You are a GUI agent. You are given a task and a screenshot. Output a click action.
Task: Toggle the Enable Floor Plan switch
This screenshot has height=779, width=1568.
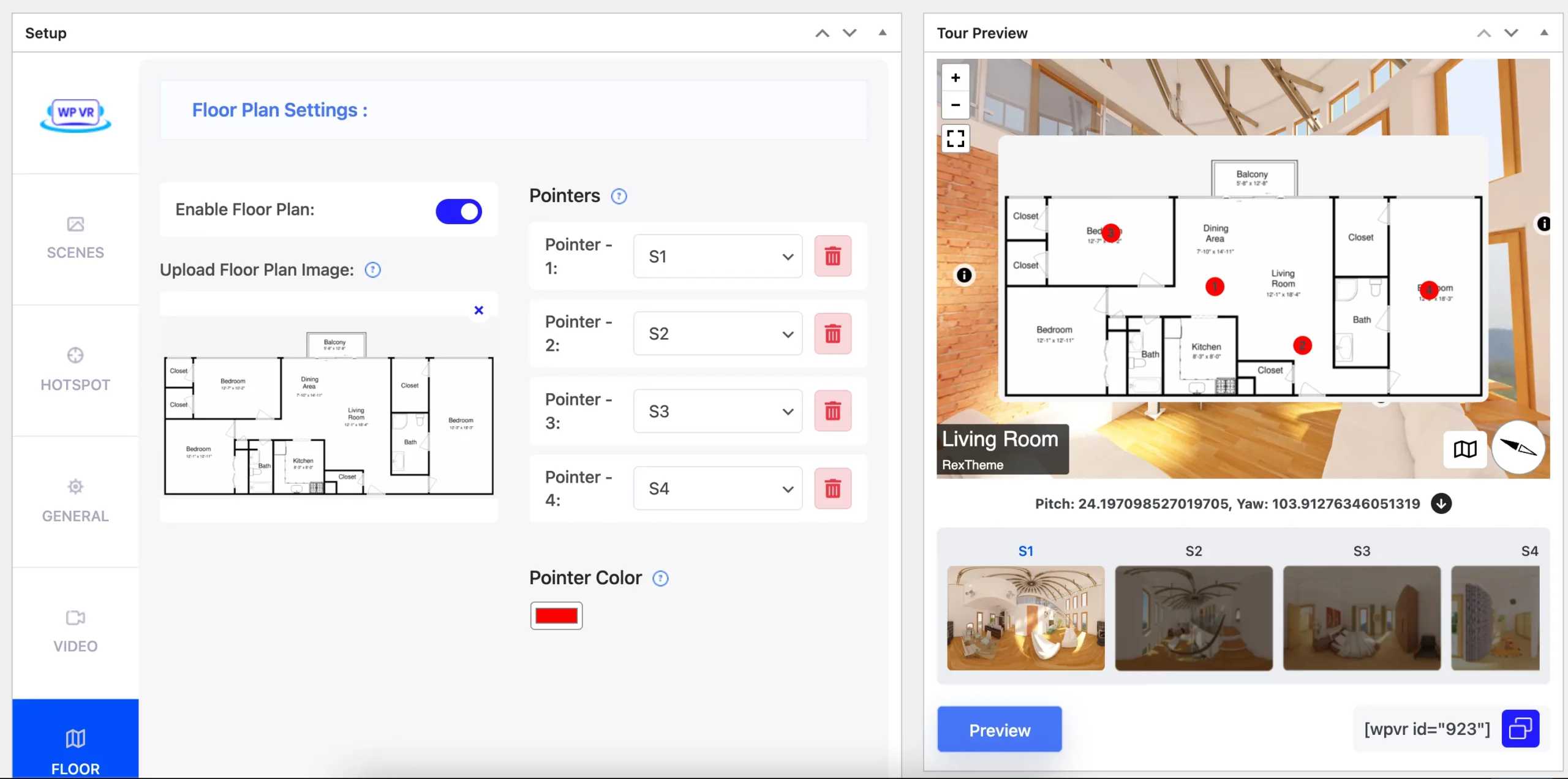458,211
